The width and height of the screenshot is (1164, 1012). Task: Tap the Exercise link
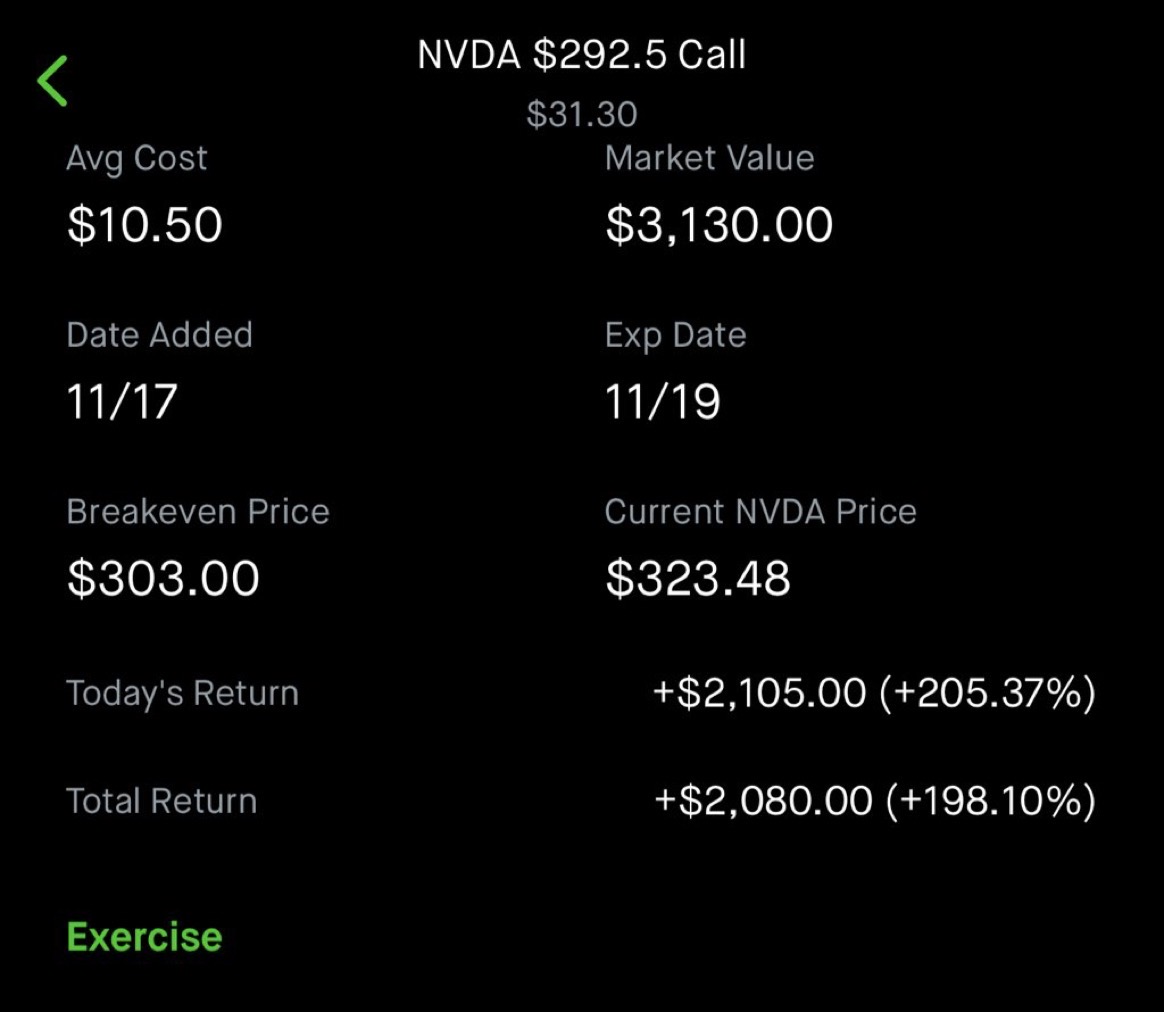coord(144,937)
